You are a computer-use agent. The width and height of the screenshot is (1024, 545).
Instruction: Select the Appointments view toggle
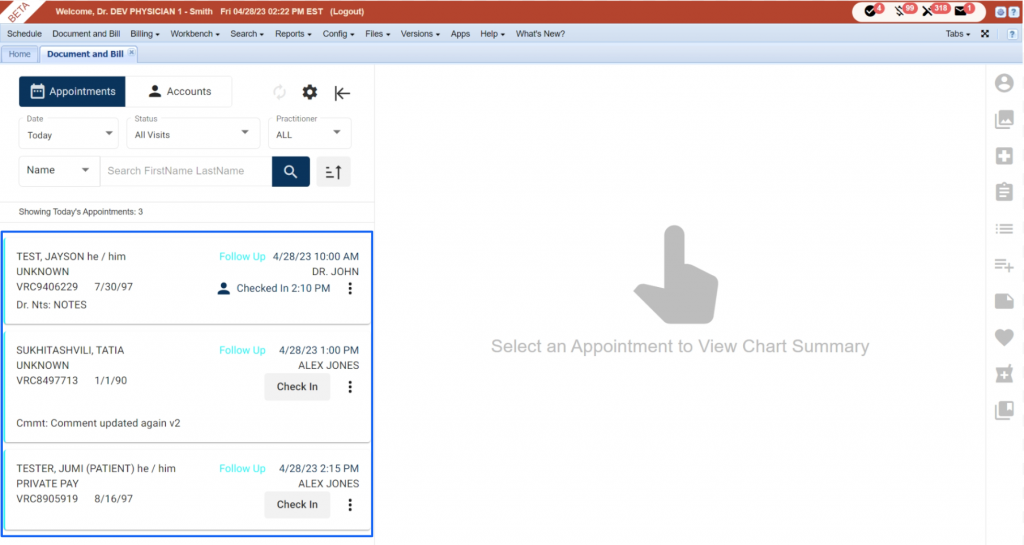(x=72, y=91)
